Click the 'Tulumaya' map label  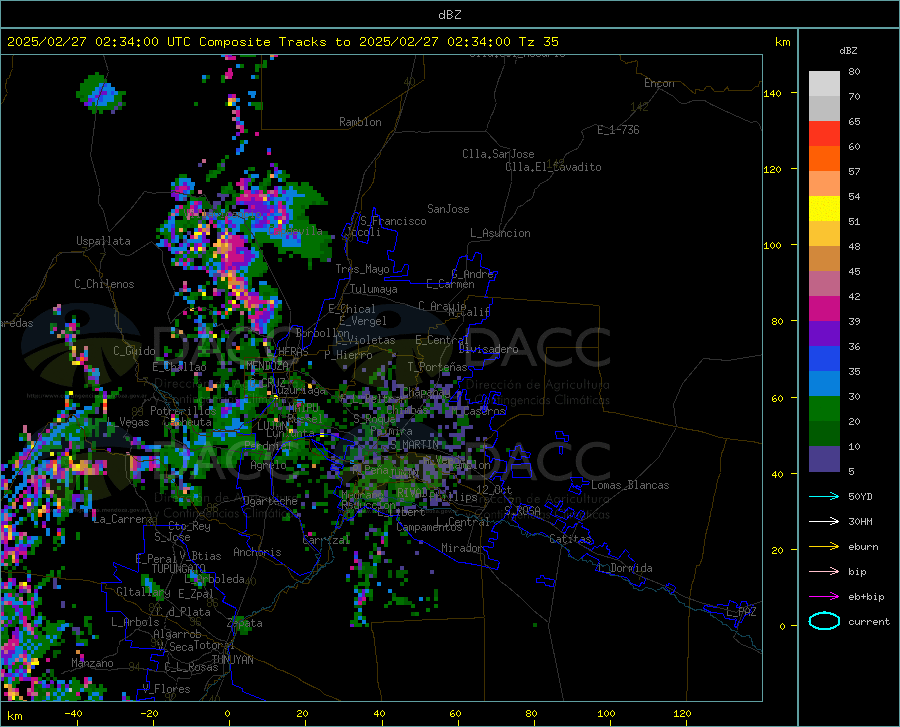click(373, 289)
